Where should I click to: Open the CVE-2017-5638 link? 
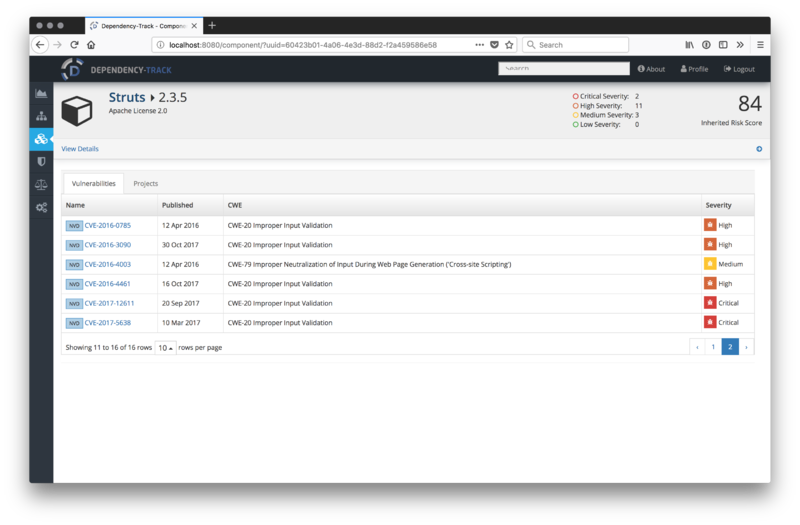pyautogui.click(x=108, y=322)
